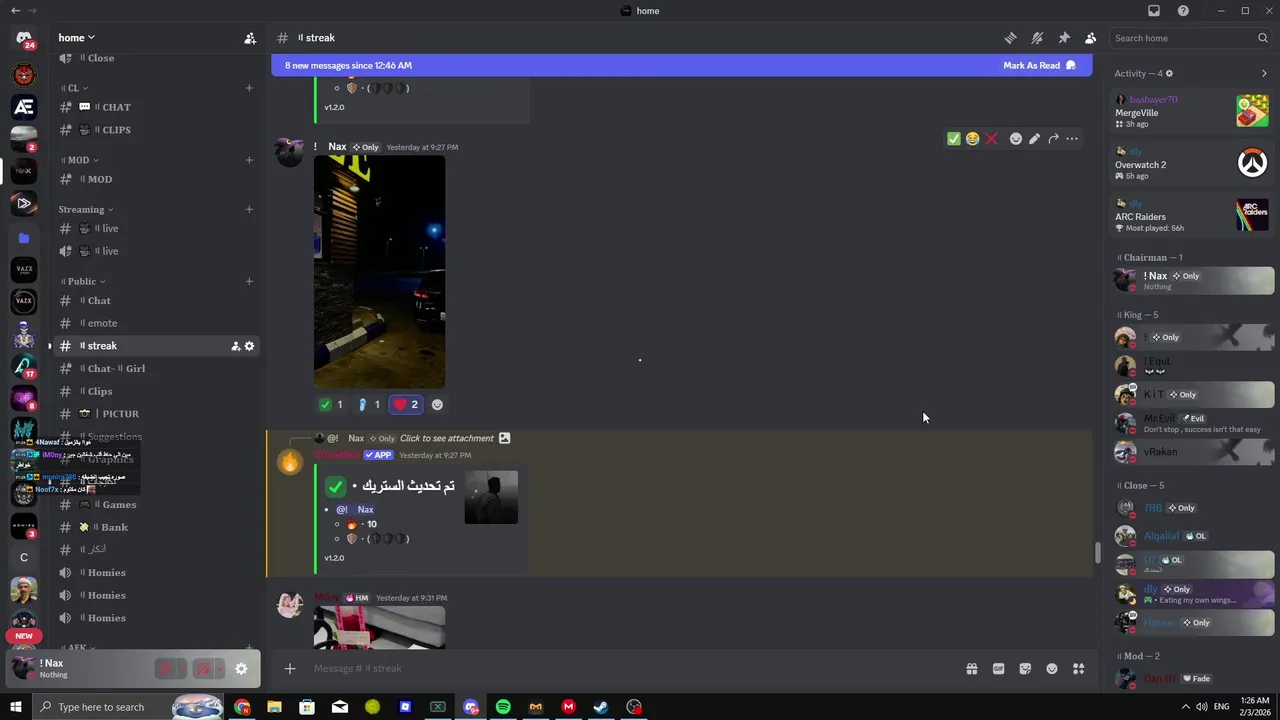The height and width of the screenshot is (720, 1280).
Task: Click the message attach plus button
Action: tap(290, 668)
